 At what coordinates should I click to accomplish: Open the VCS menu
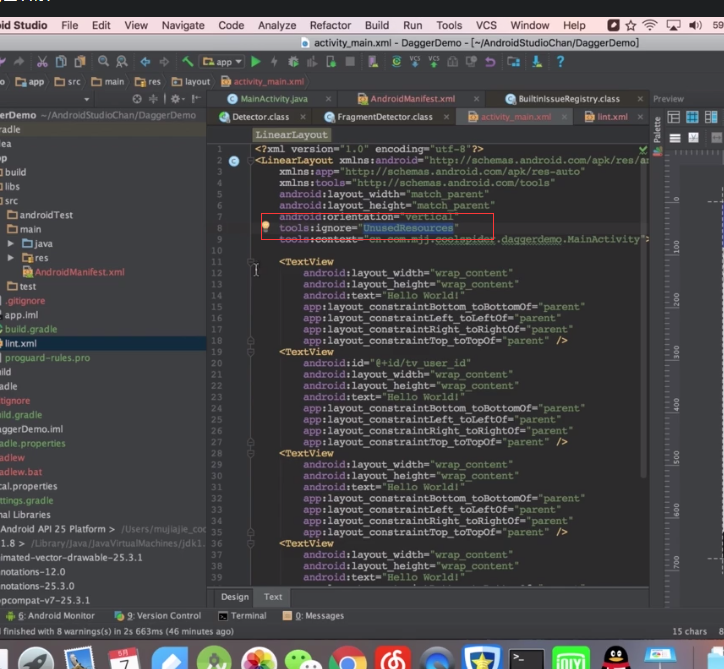[x=486, y=25]
